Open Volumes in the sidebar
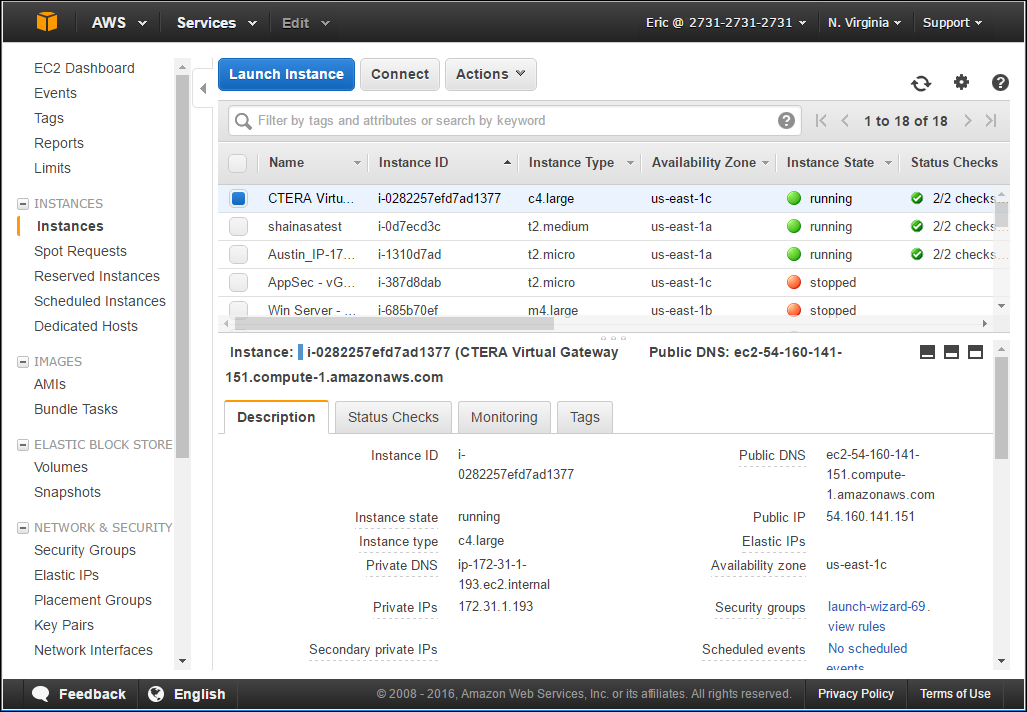 [x=60, y=467]
